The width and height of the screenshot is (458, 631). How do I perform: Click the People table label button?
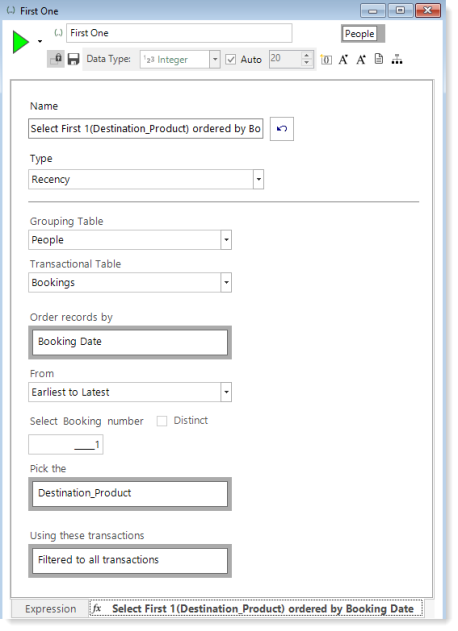(x=359, y=34)
